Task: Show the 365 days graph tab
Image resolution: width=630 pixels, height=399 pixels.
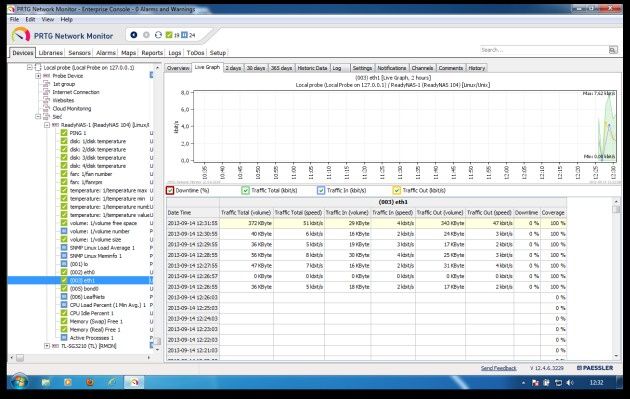Action: 281,68
